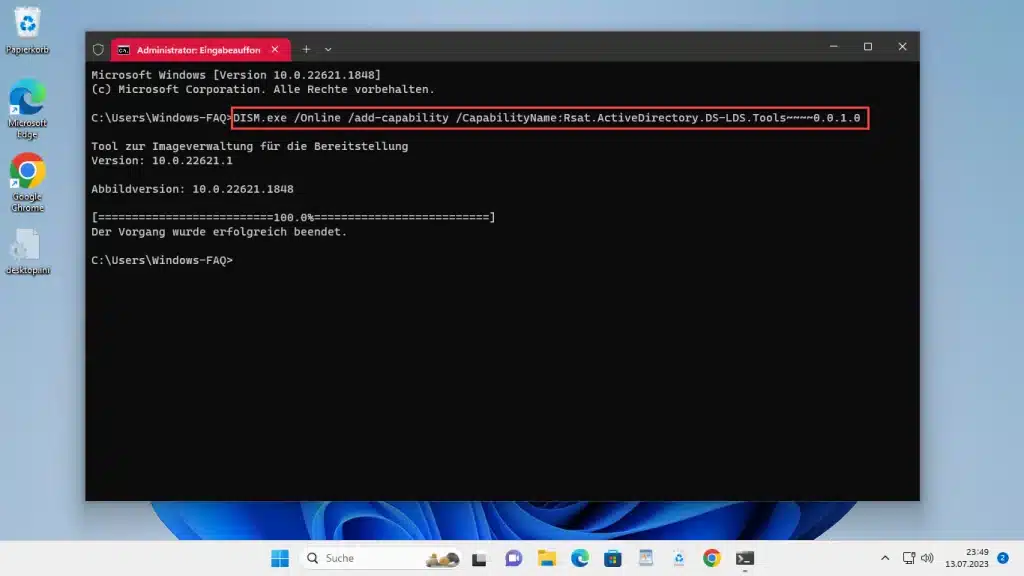The image size is (1024, 576).
Task: Close the Administrator: Eingabeaufforderung tab
Action: (275, 50)
